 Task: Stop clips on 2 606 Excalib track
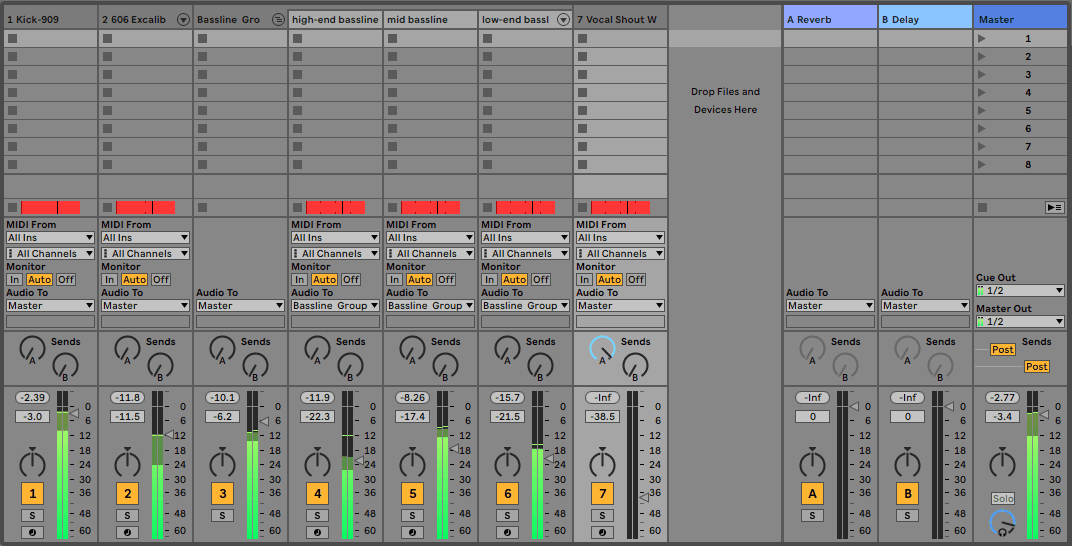(107, 207)
